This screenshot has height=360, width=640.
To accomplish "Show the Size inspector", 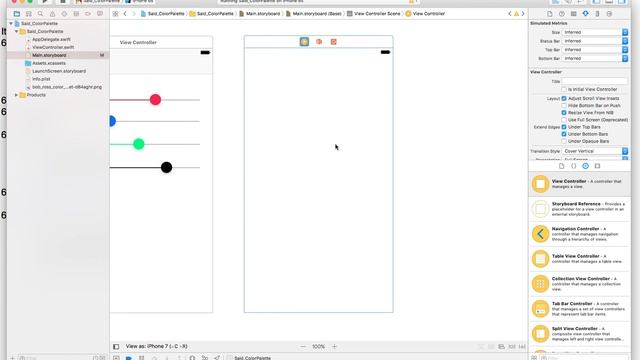I will tap(597, 14).
